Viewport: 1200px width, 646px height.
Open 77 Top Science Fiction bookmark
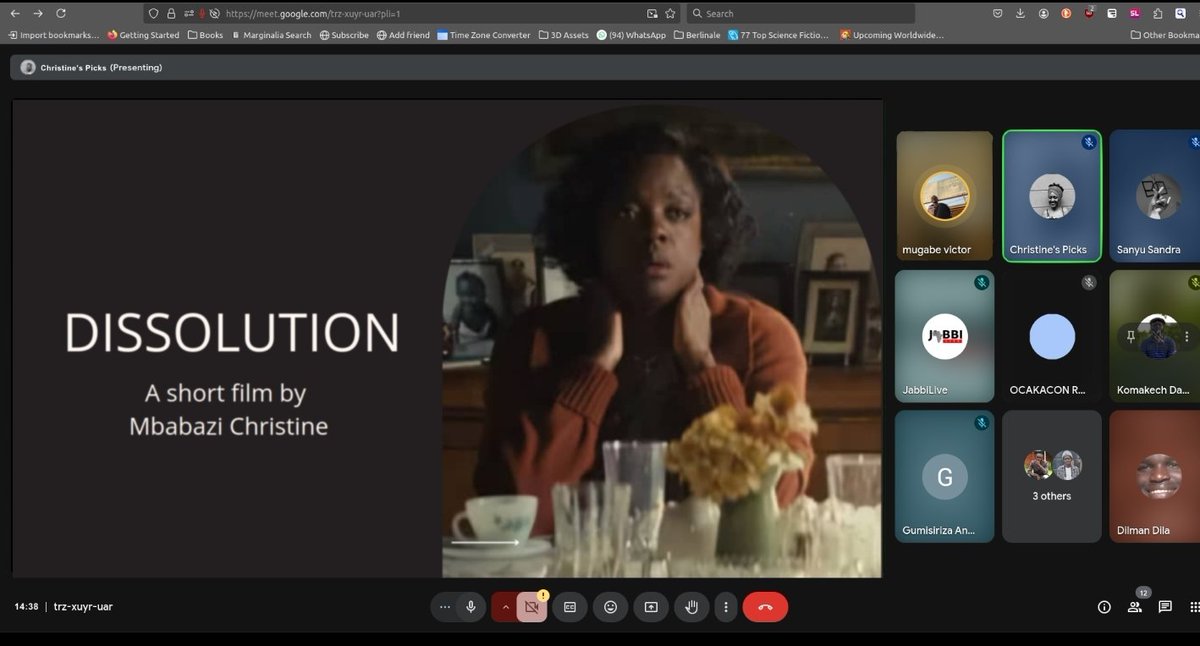[780, 35]
